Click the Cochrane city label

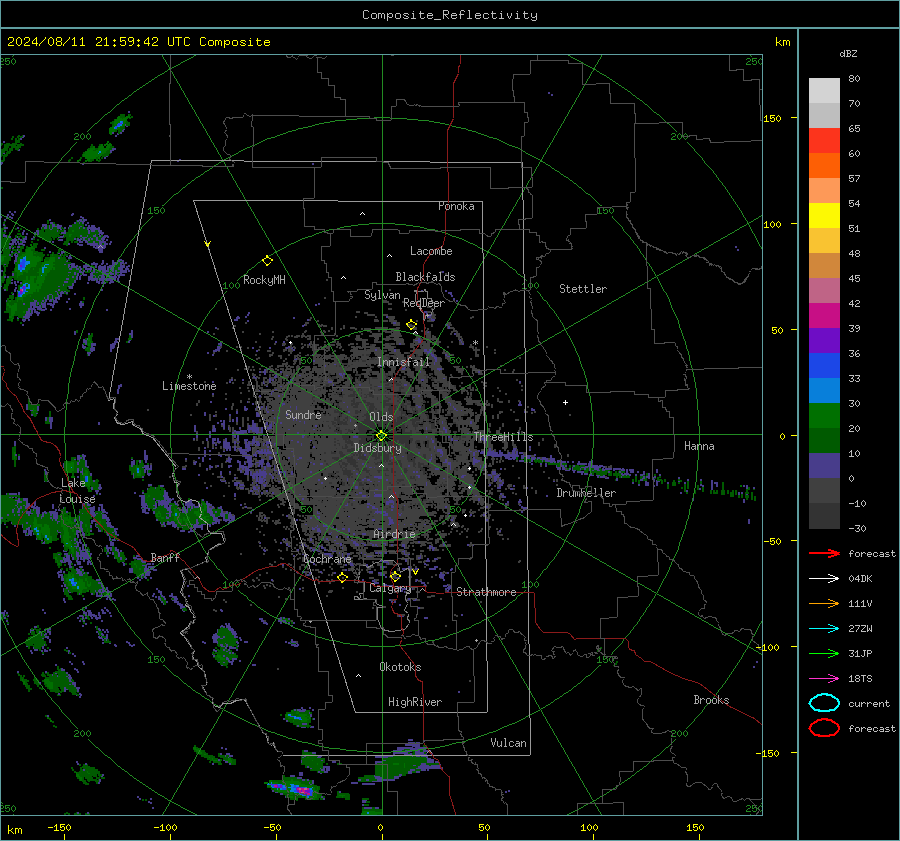(327, 559)
